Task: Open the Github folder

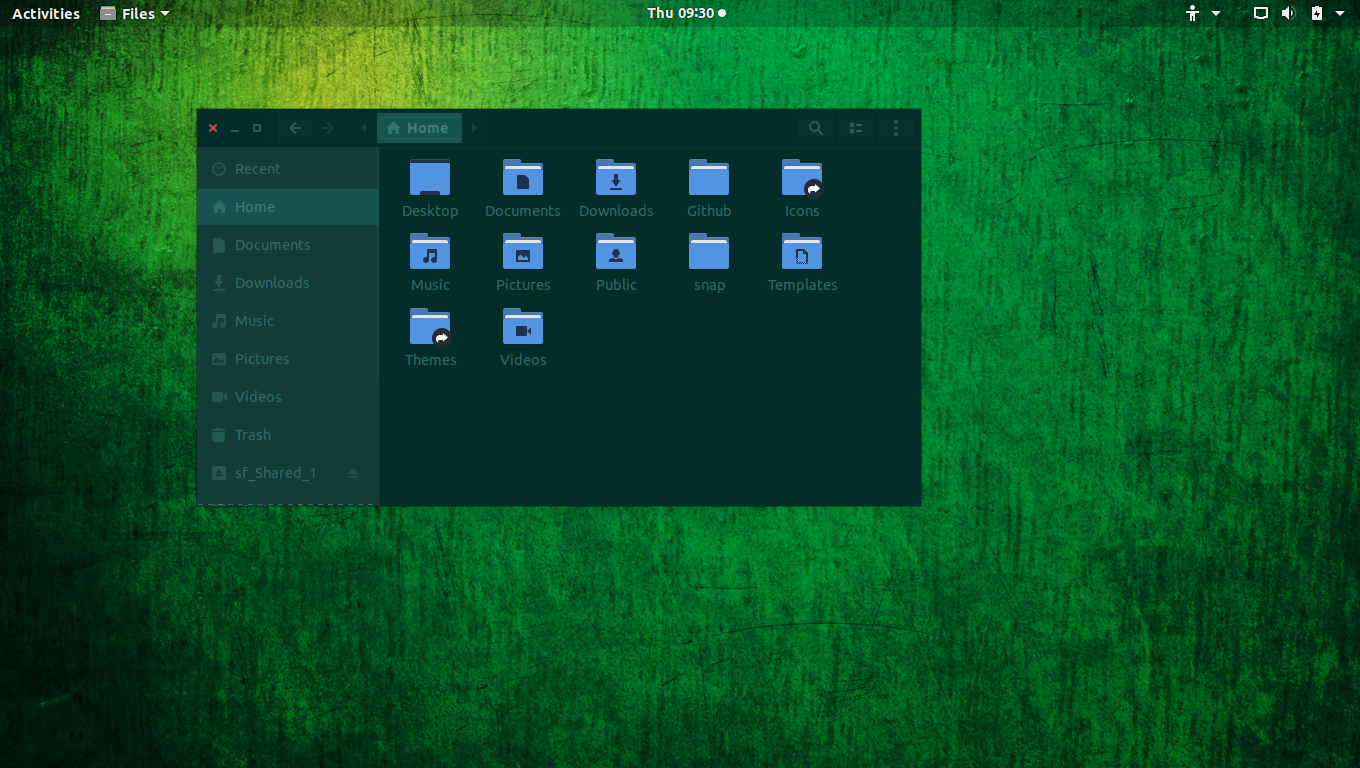Action: tap(709, 178)
